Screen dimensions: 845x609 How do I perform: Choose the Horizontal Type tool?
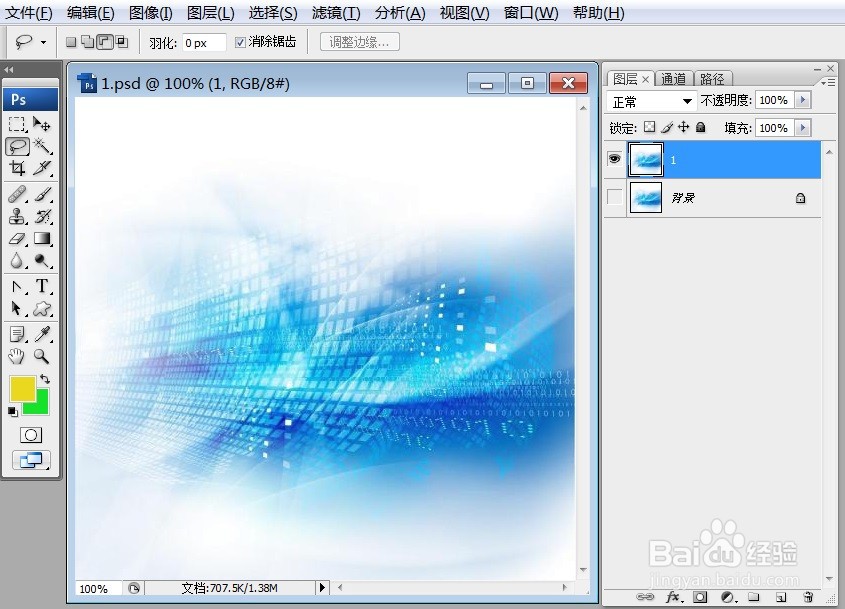pyautogui.click(x=41, y=286)
